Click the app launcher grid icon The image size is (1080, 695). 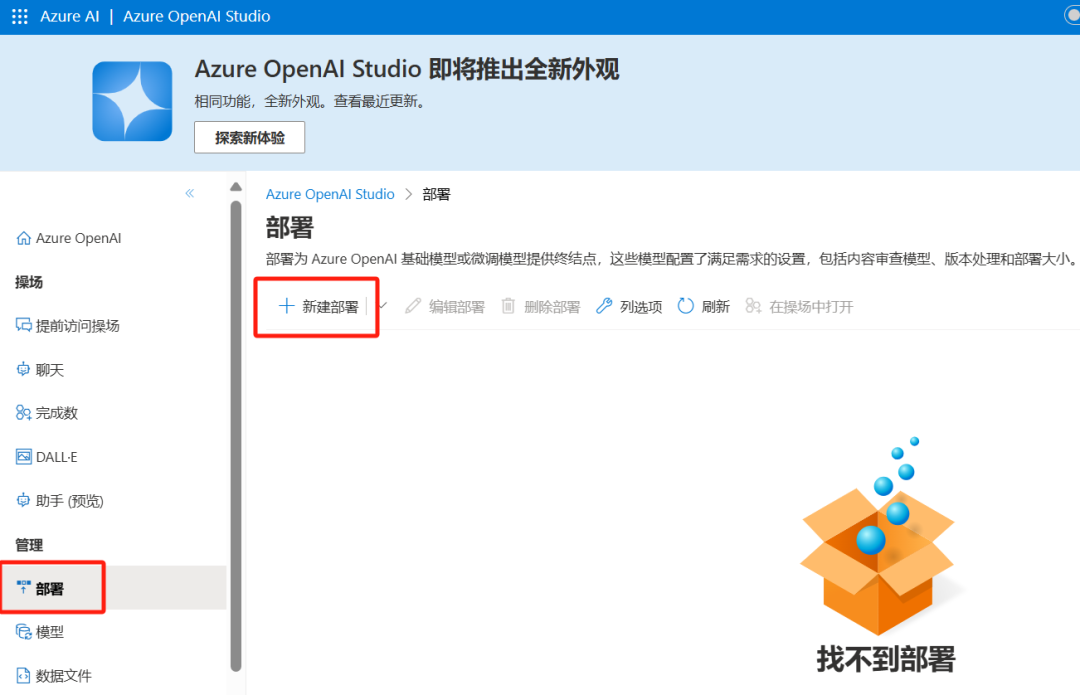pos(20,17)
